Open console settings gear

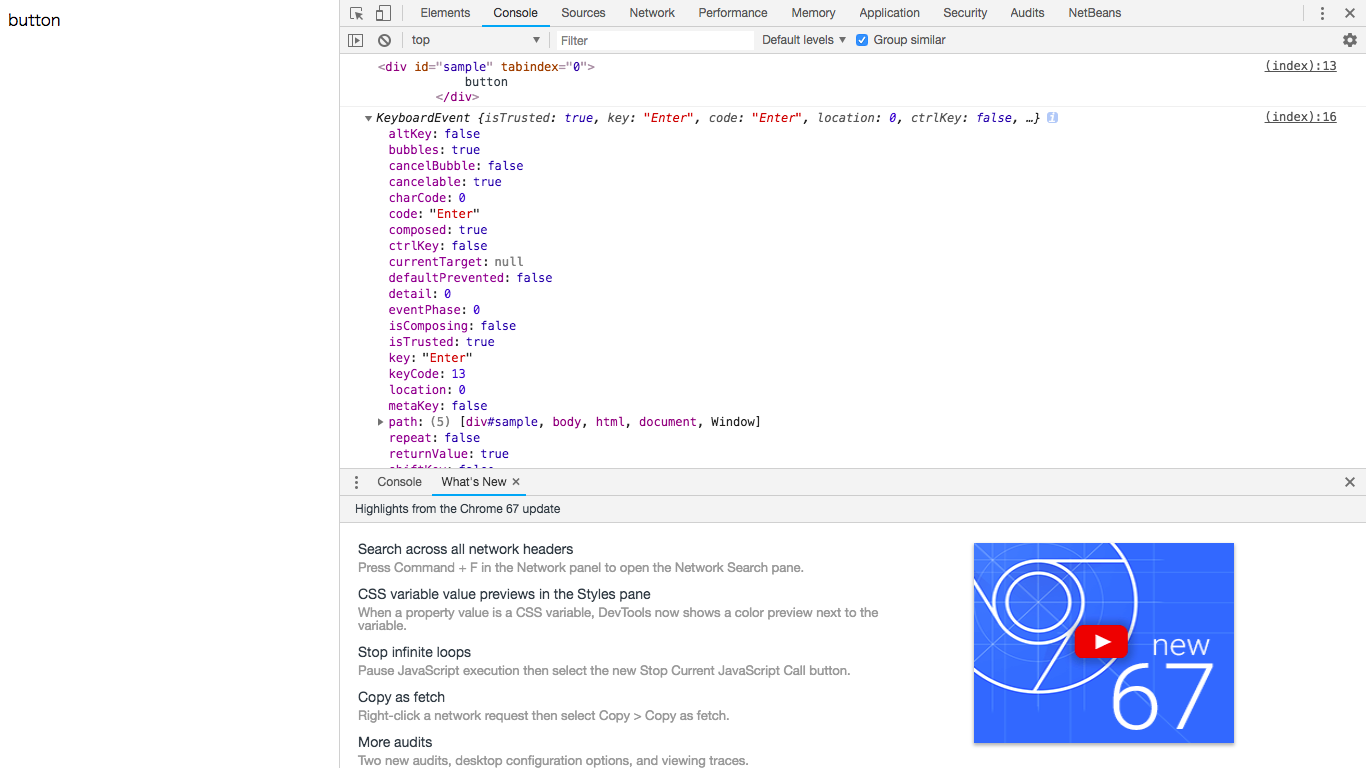[x=1350, y=40]
